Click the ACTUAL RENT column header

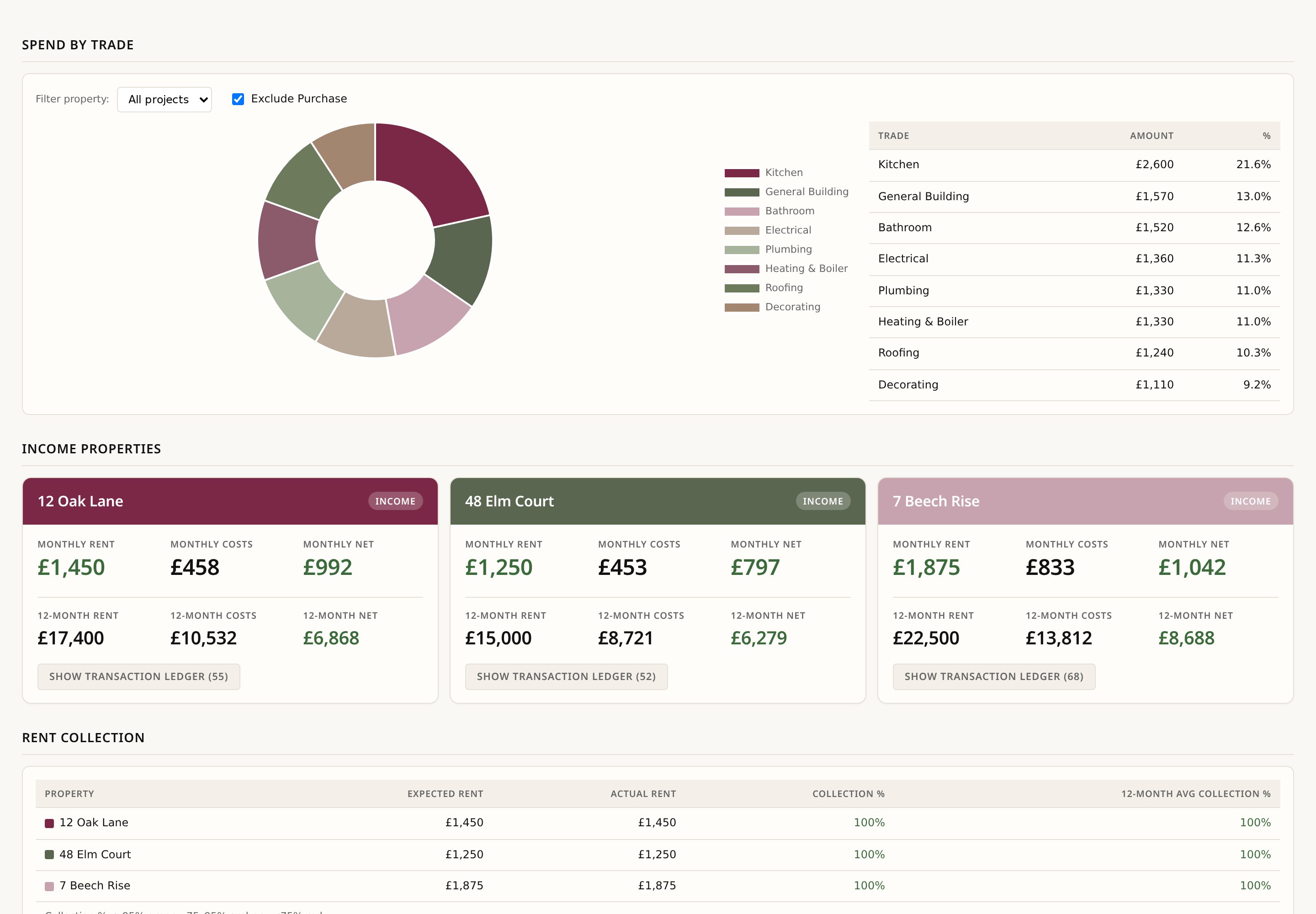[642, 794]
